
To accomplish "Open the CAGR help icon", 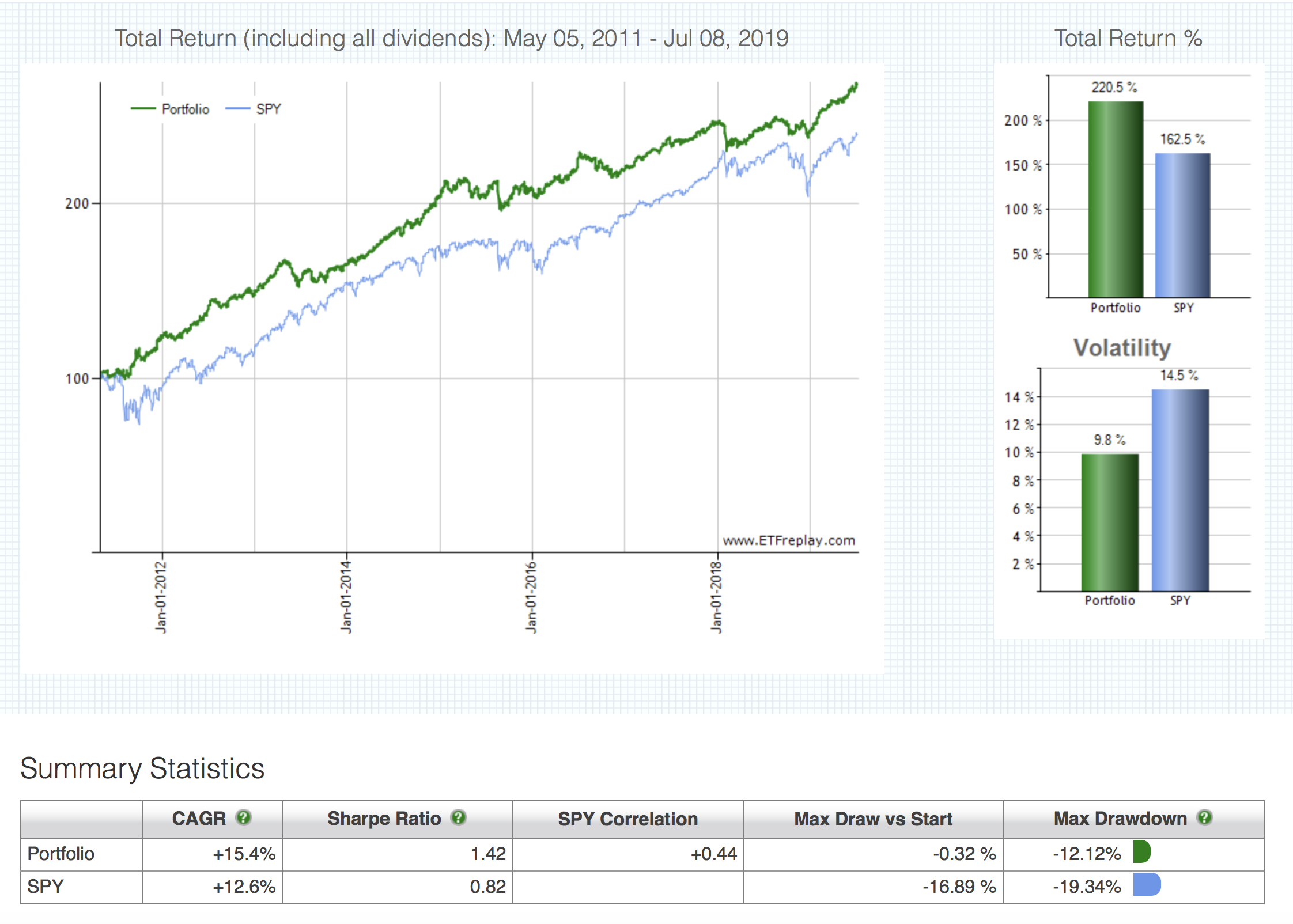I will coord(244,819).
